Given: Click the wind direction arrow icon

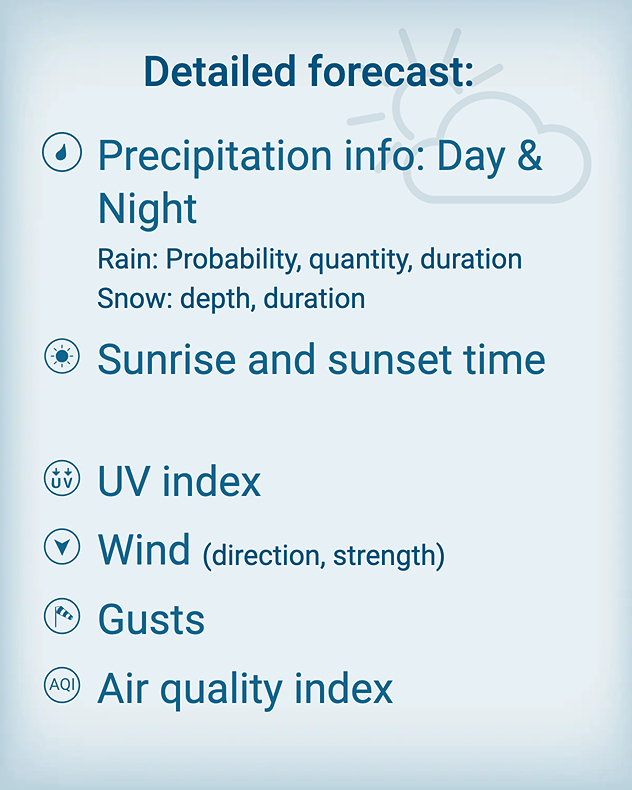Looking at the screenshot, I should 62,547.
